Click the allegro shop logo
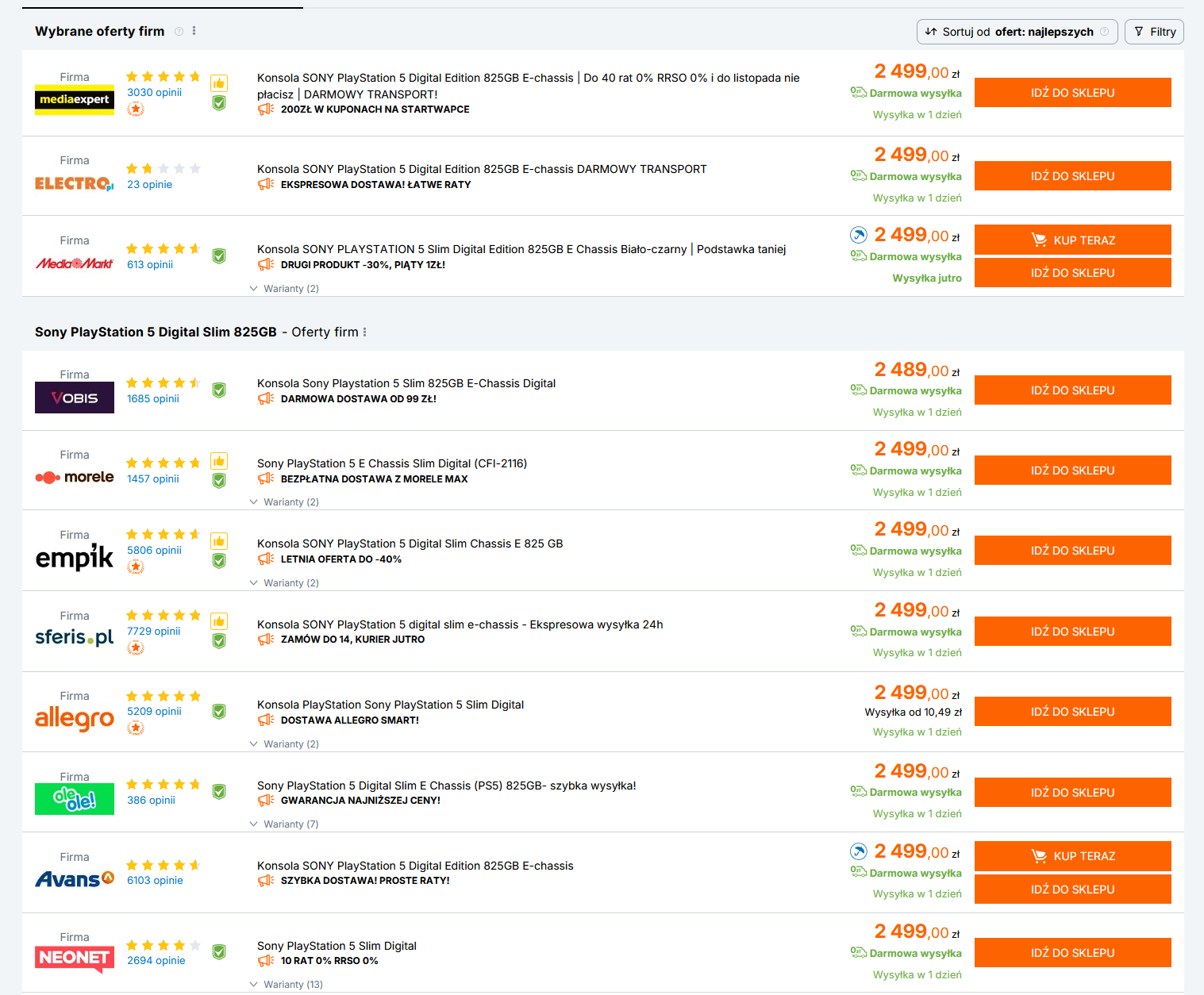 pyautogui.click(x=75, y=718)
